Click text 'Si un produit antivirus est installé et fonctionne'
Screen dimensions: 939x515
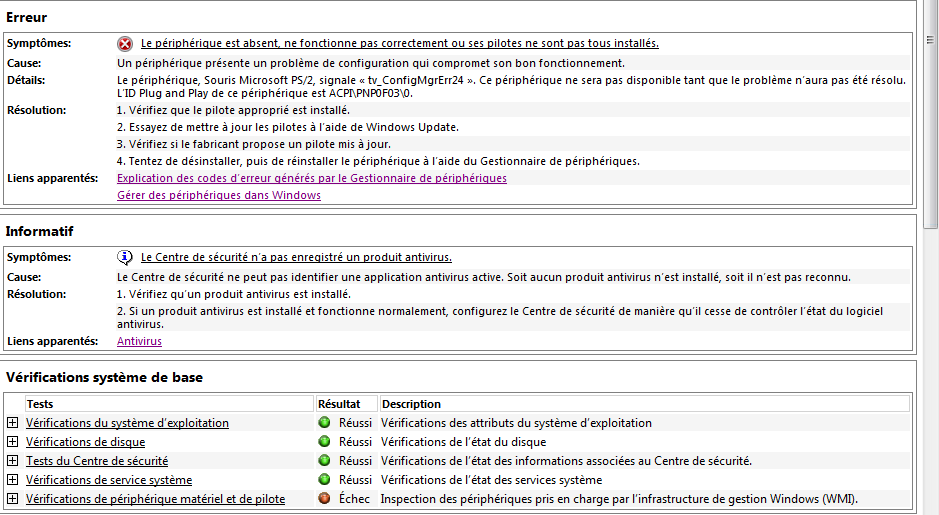pos(500,317)
